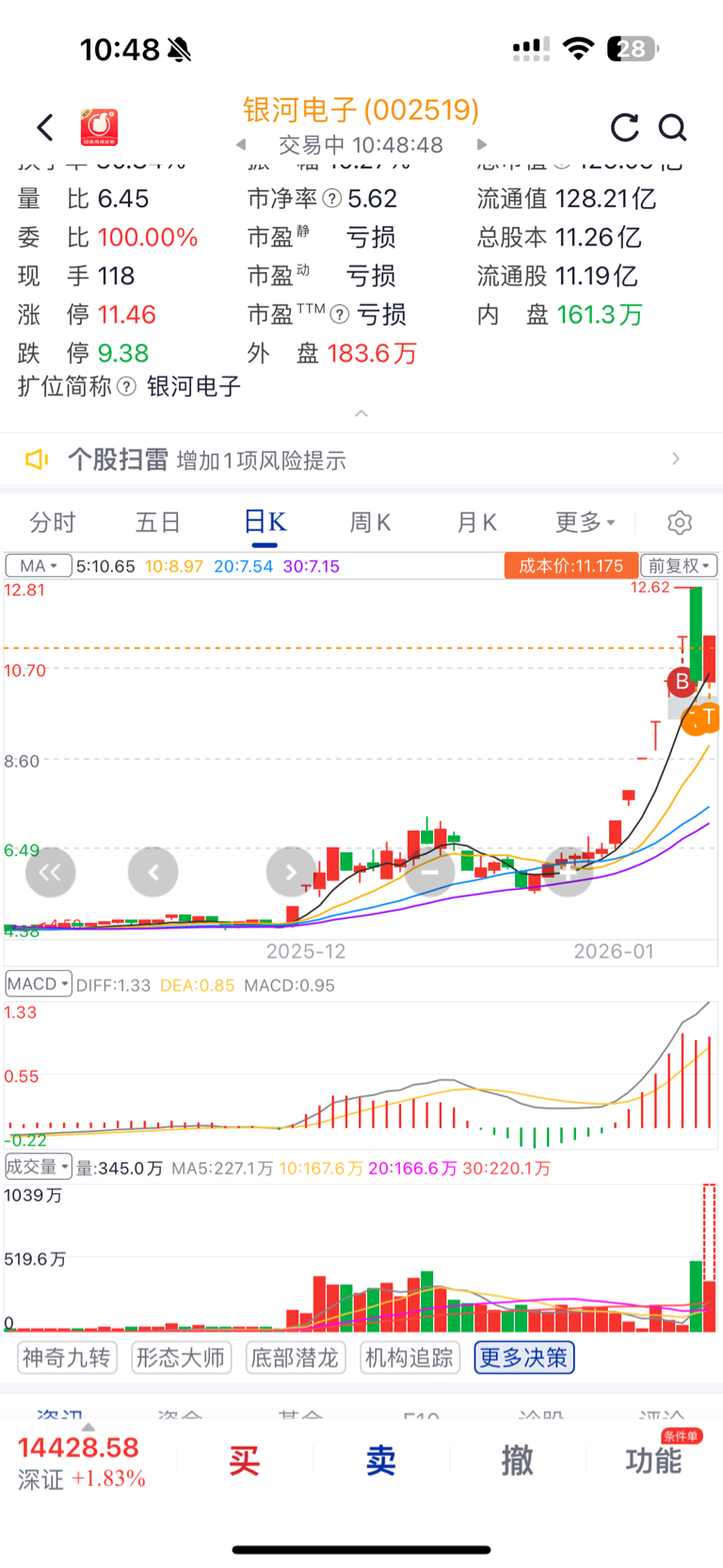Image resolution: width=723 pixels, height=1568 pixels.
Task: Tap the 委比 100.00% value
Action: coord(148,237)
